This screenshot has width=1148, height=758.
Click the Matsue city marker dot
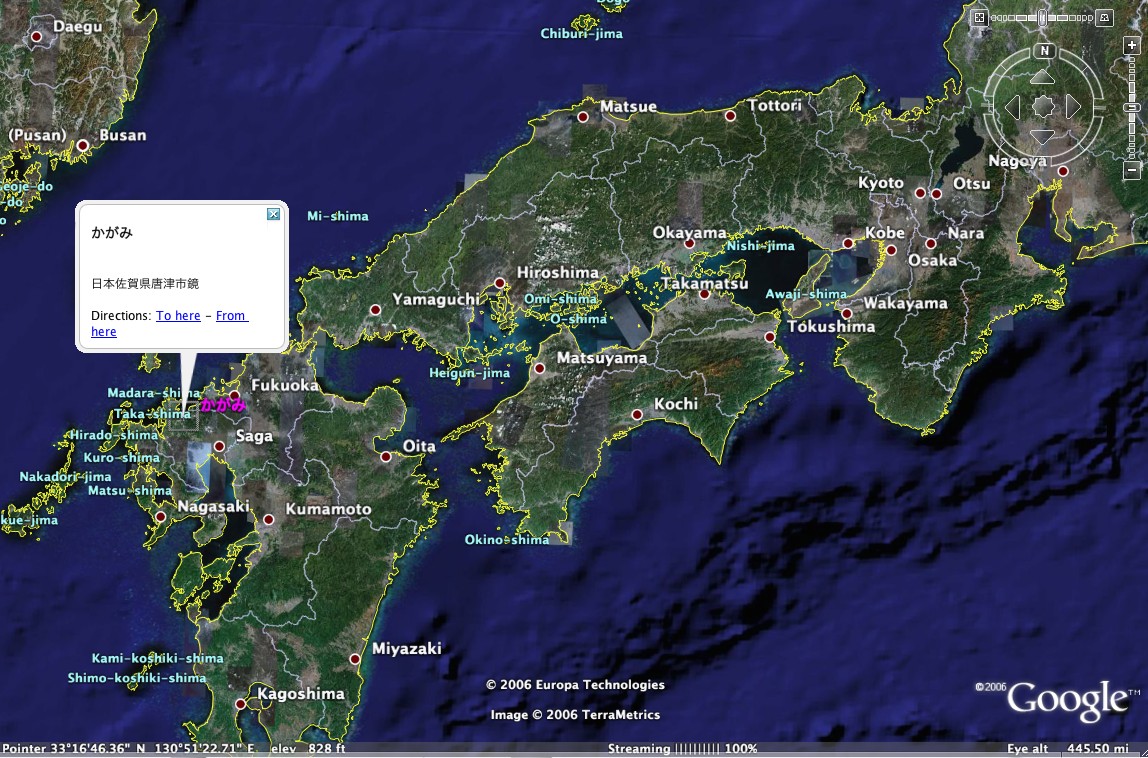583,117
